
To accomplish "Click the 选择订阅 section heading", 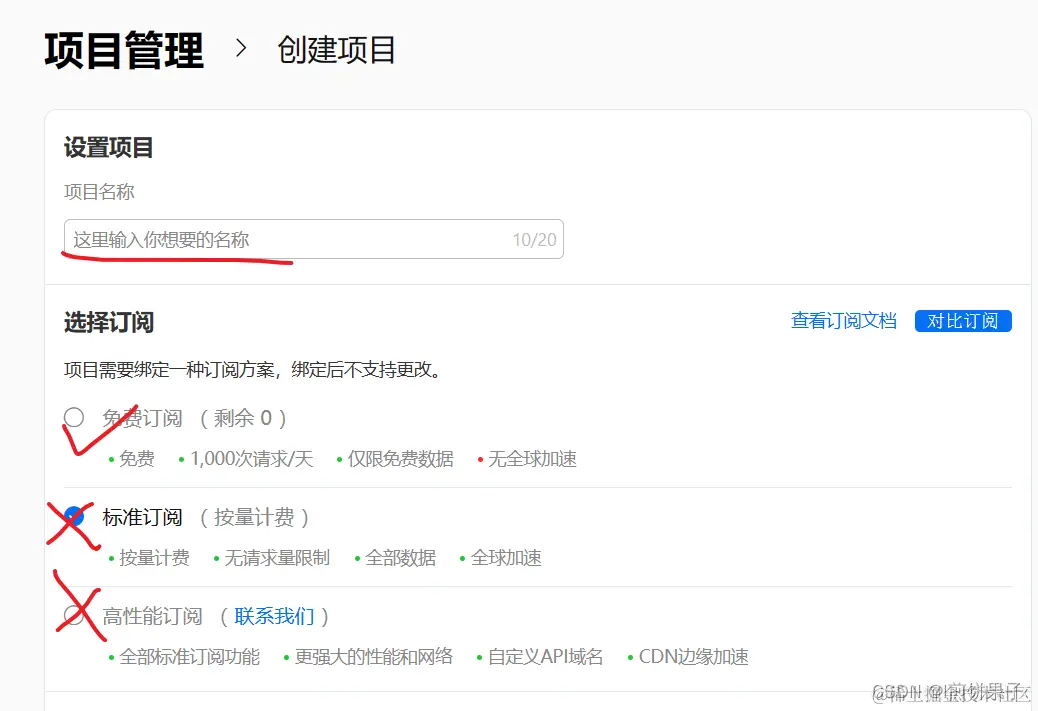I will tap(109, 322).
